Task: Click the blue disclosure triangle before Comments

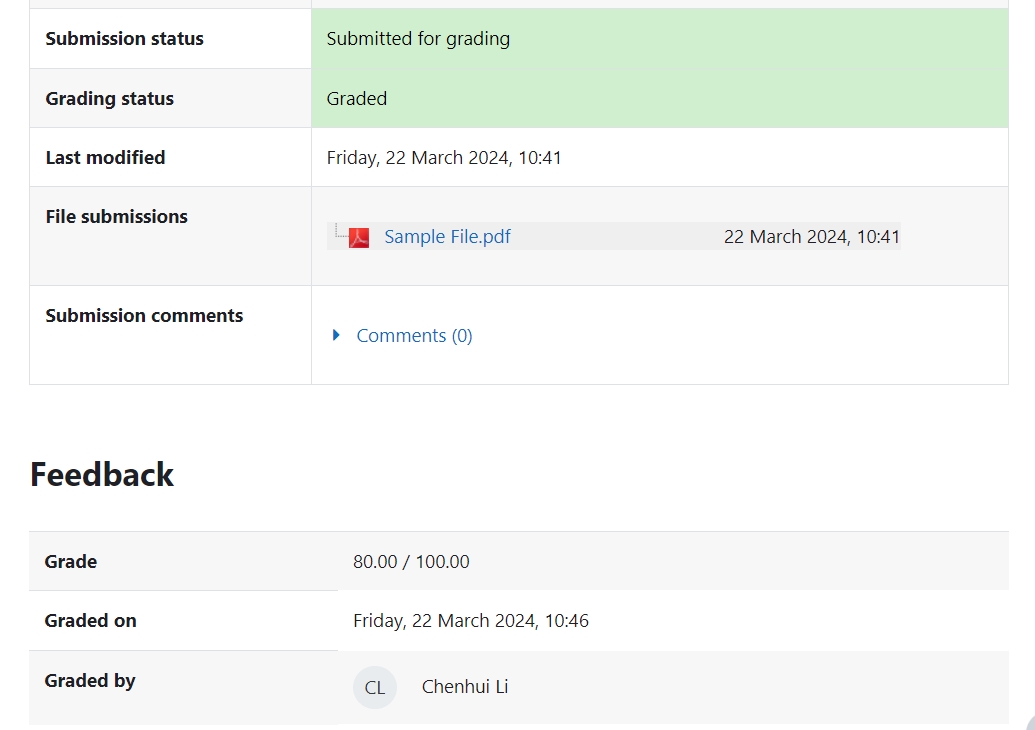Action: tap(337, 335)
